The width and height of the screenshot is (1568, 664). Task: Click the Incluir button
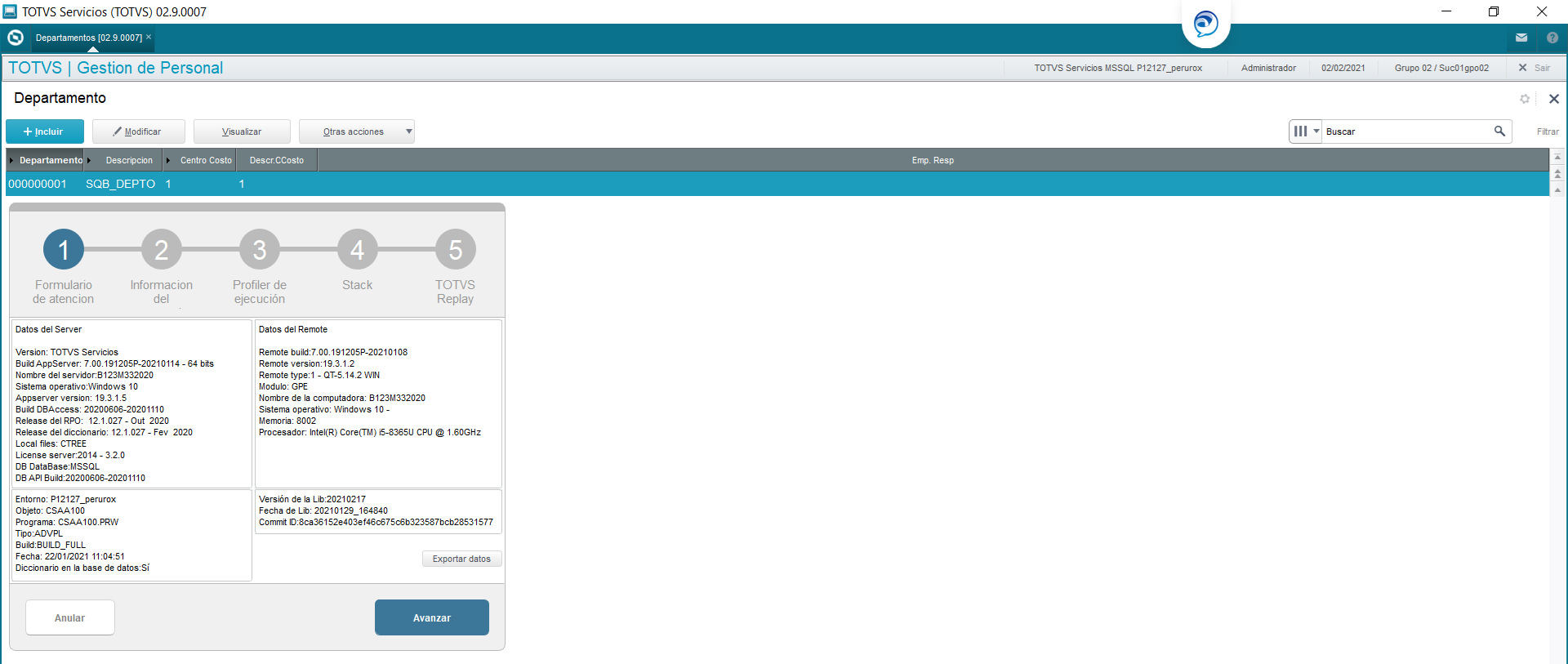coord(45,131)
